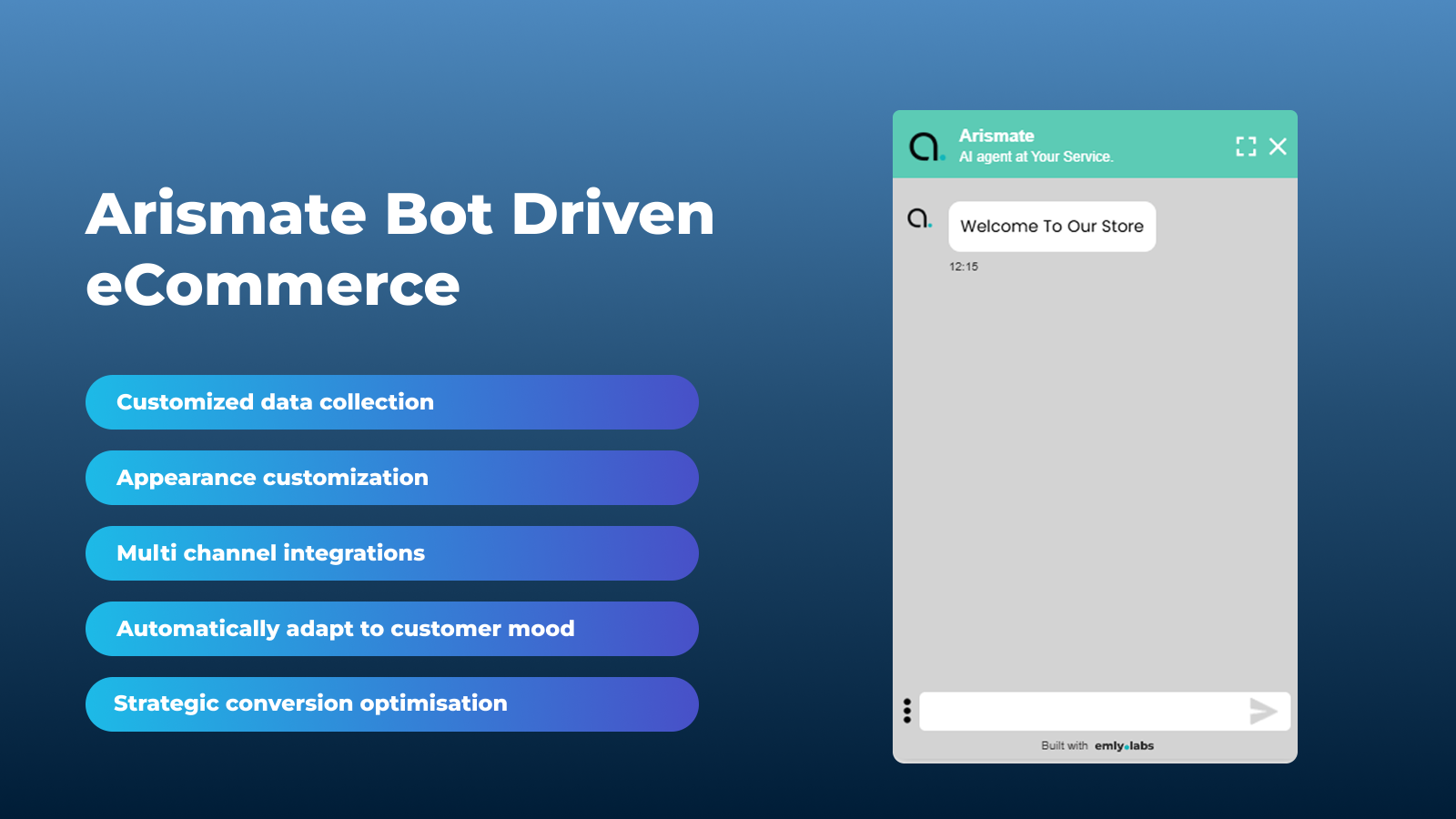The width and height of the screenshot is (1456, 819).
Task: Open the emly.labs link in the chat footer
Action: 1124,745
